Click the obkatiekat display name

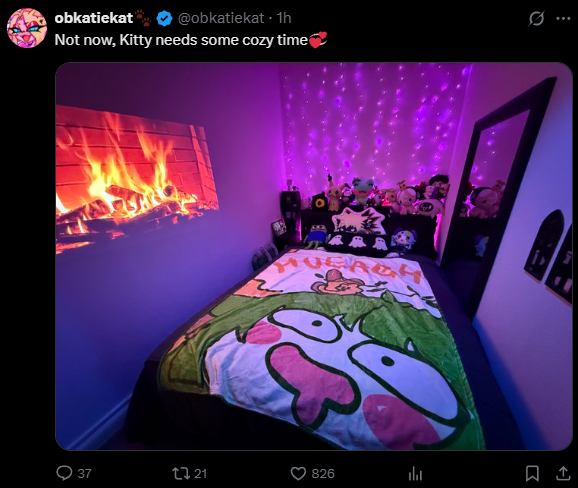click(94, 18)
